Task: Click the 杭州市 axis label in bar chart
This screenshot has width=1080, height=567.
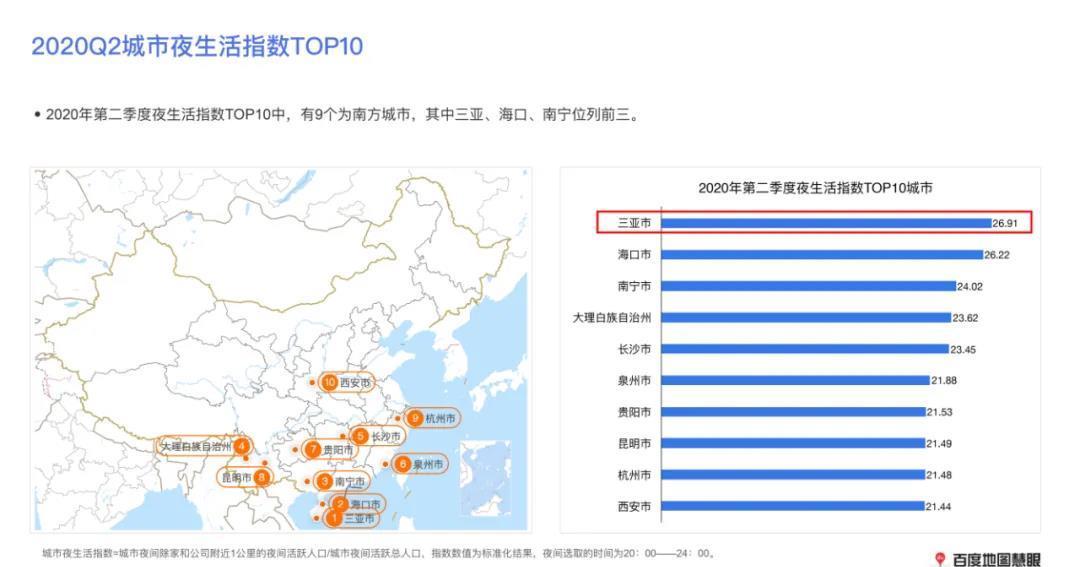Action: (634, 475)
